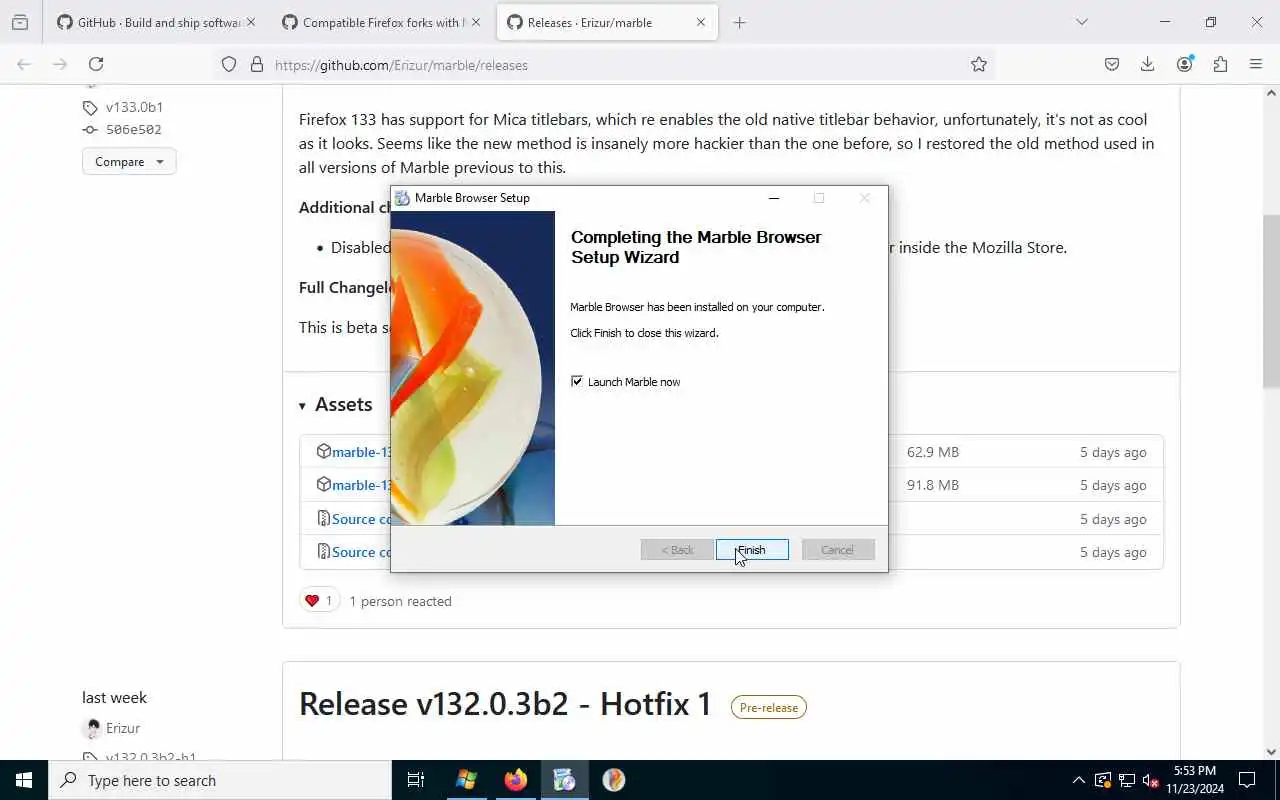Open Release v132.0.3b2 - Hotfix 1 heading
The width and height of the screenshot is (1280, 800).
click(505, 704)
